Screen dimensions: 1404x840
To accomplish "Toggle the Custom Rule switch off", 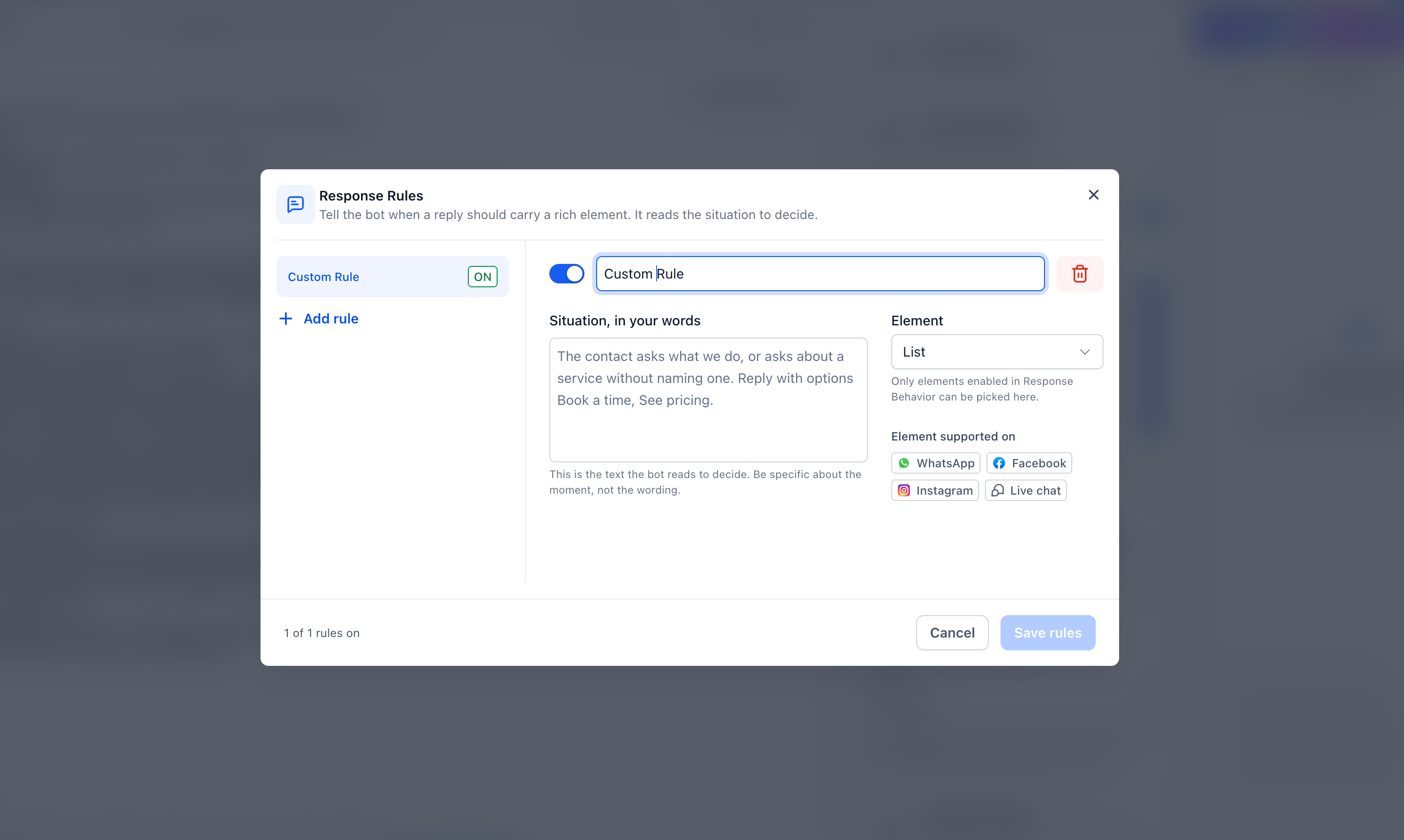I will click(566, 274).
